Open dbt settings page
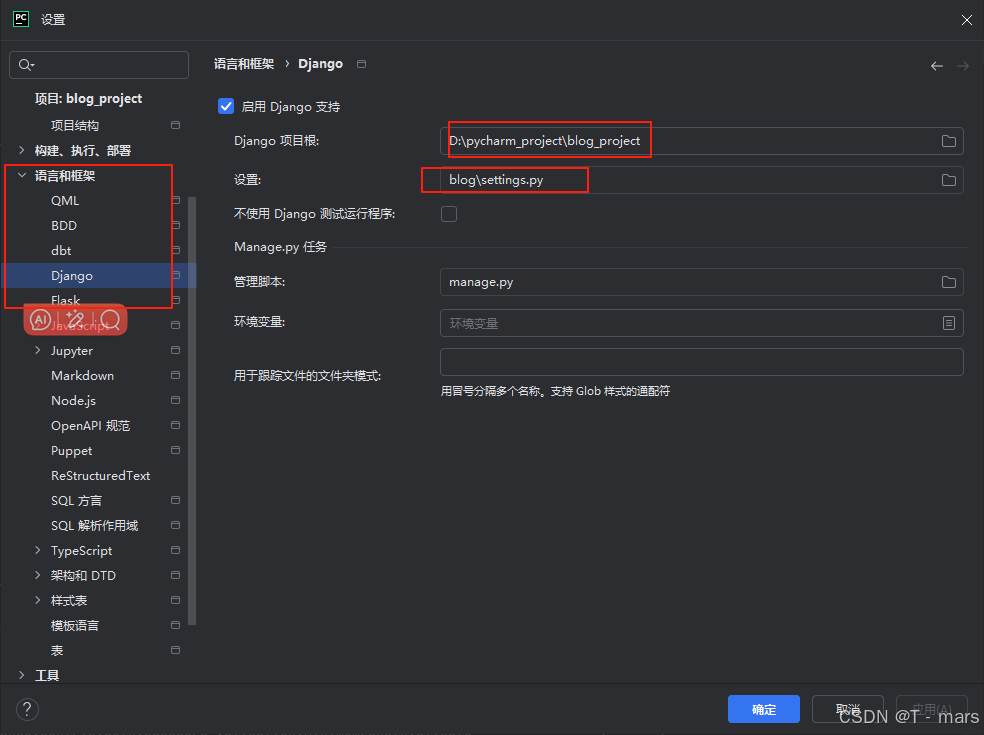This screenshot has height=735, width=984. [x=61, y=251]
